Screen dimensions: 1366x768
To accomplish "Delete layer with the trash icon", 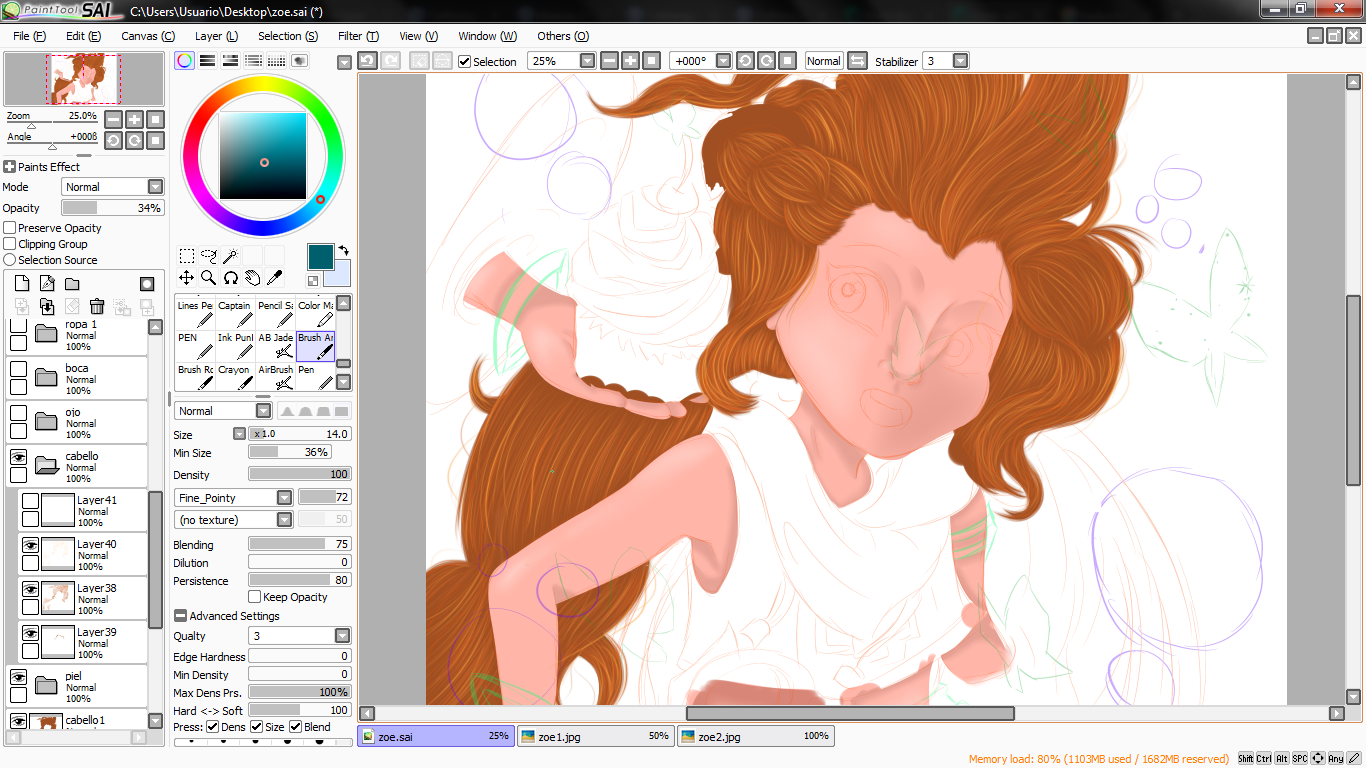I will (97, 306).
